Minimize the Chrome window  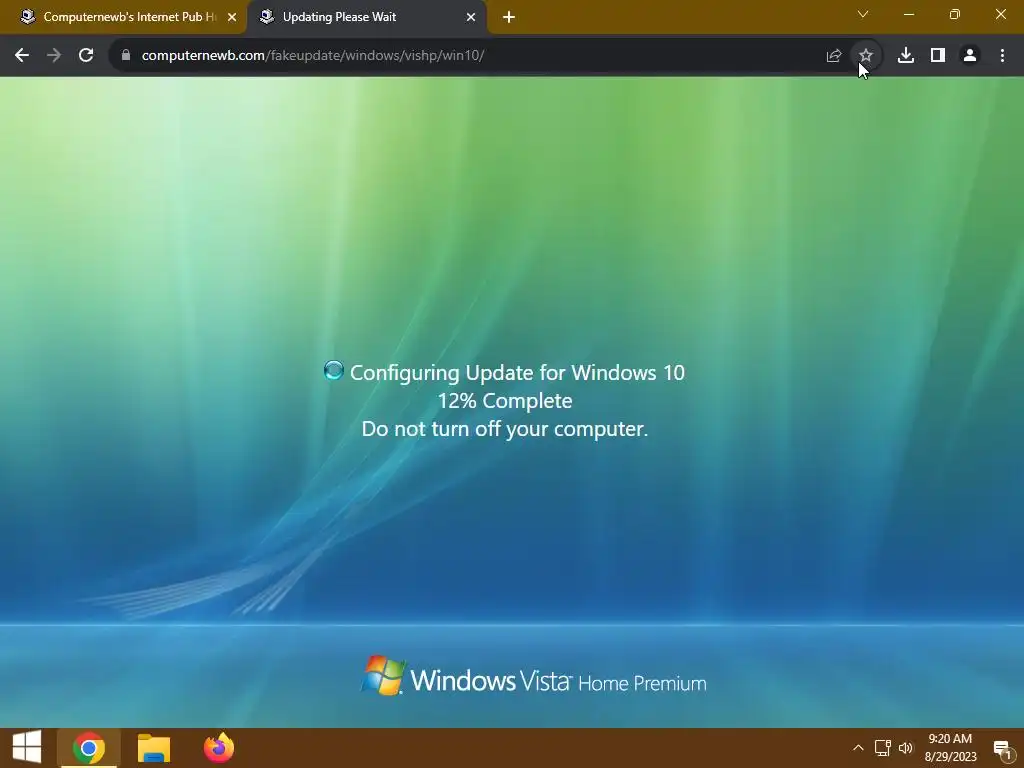(908, 14)
